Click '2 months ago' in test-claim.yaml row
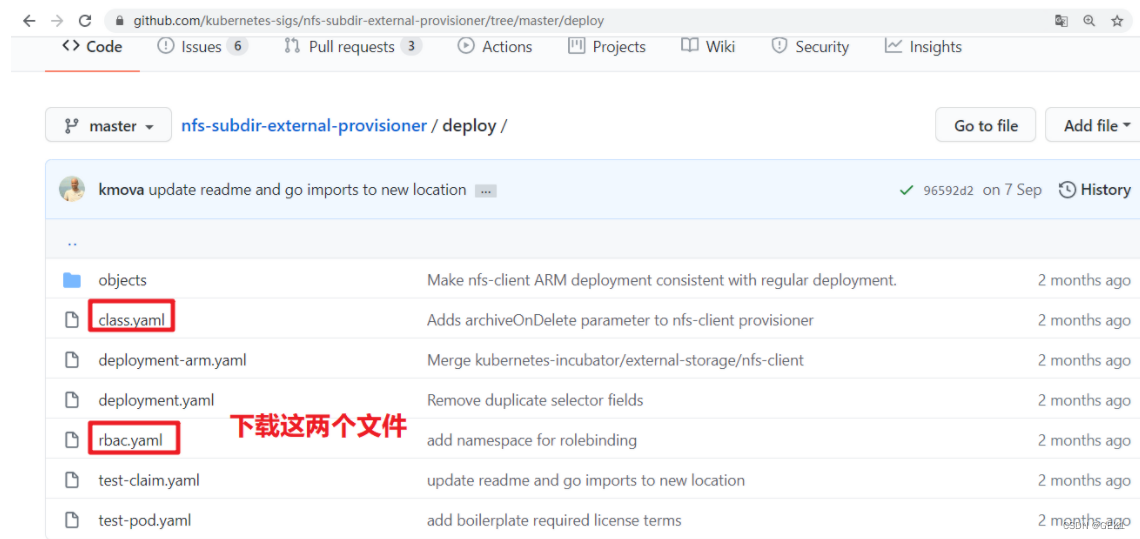This screenshot has width=1140, height=539. click(1084, 480)
